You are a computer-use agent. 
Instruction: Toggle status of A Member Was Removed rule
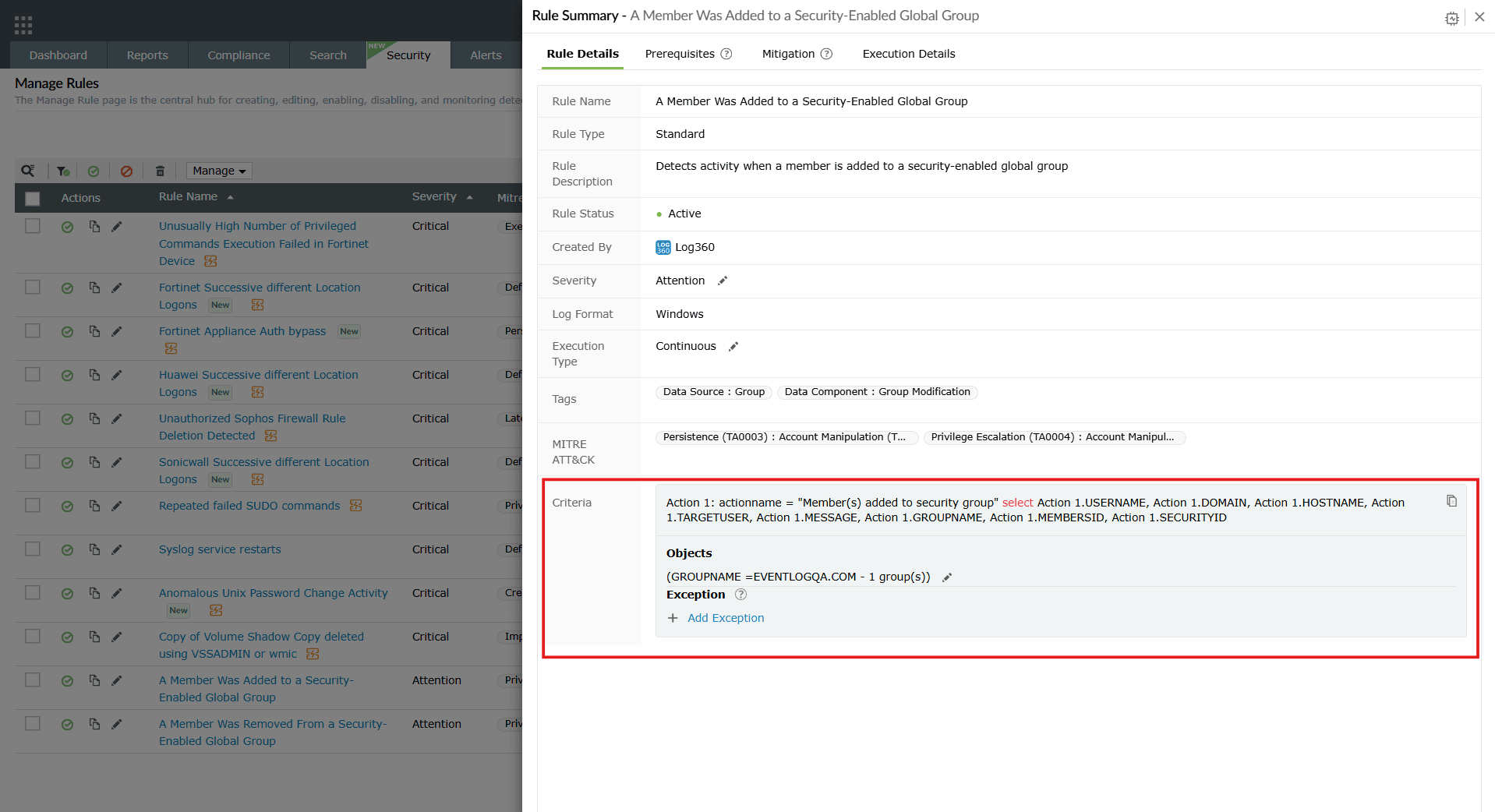pos(68,725)
